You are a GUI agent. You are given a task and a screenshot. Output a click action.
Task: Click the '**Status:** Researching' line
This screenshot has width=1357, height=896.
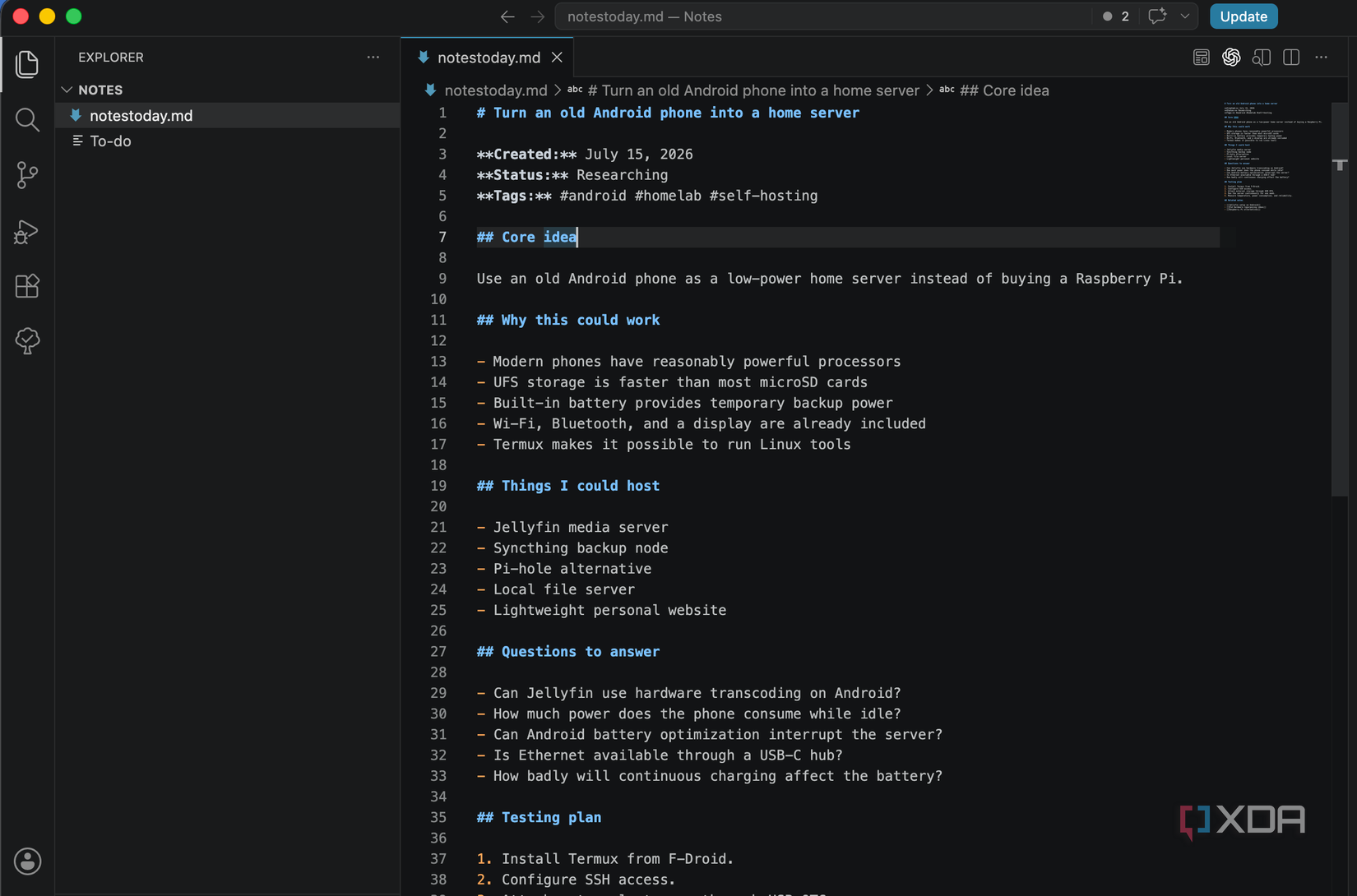572,175
